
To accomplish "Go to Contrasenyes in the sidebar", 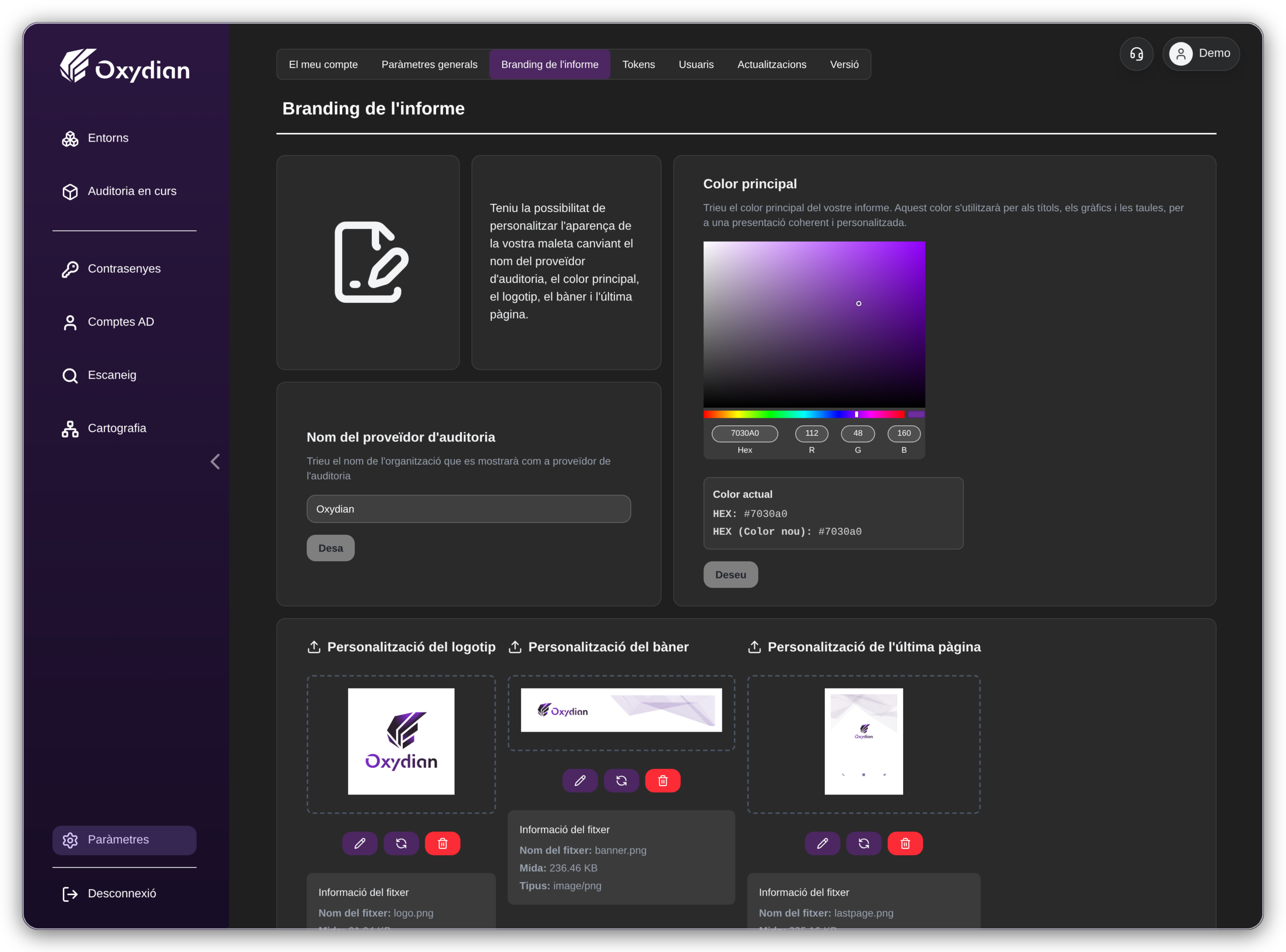I will point(124,269).
